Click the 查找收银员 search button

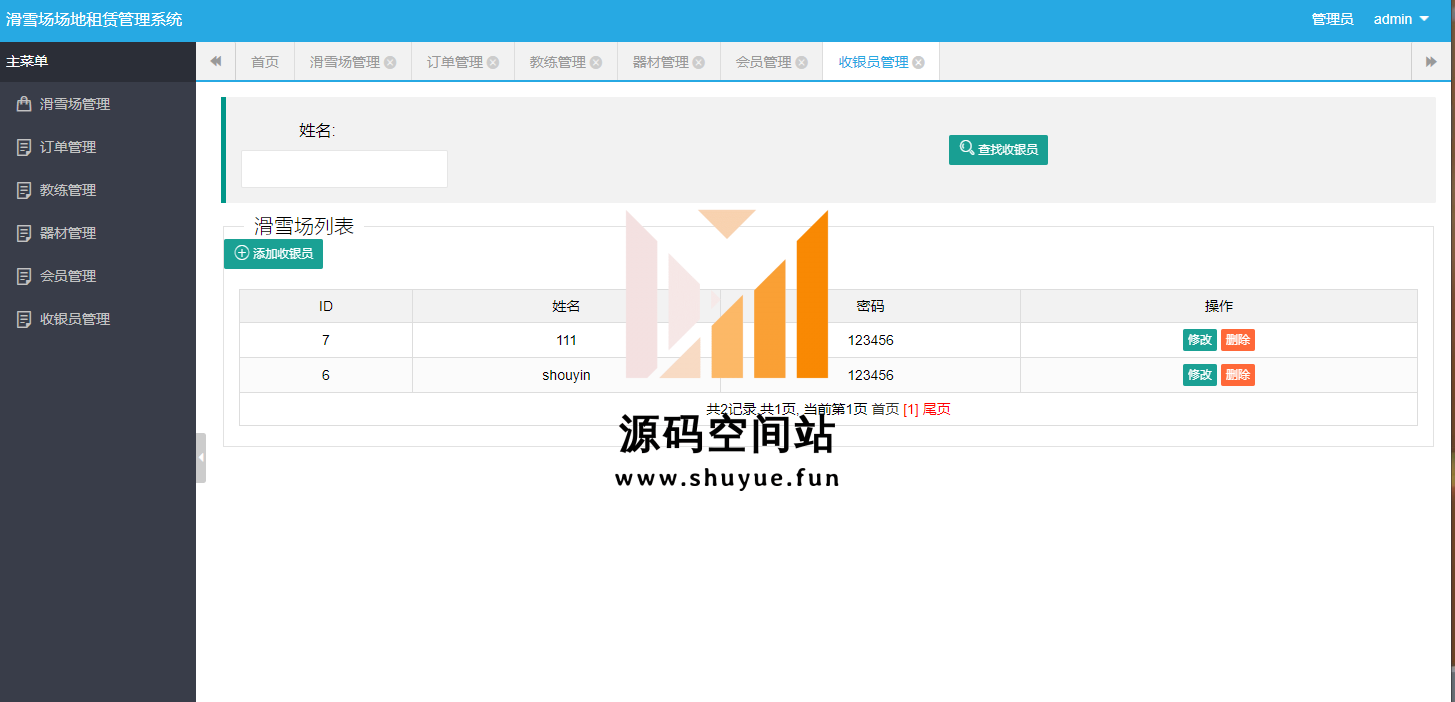(x=998, y=150)
